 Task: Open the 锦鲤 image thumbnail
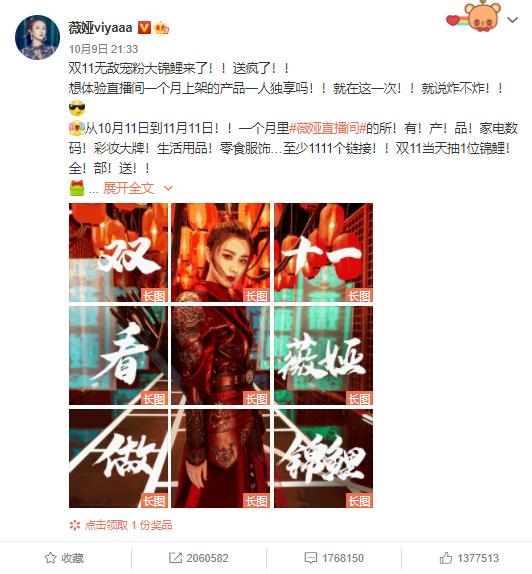pyautogui.click(x=323, y=458)
